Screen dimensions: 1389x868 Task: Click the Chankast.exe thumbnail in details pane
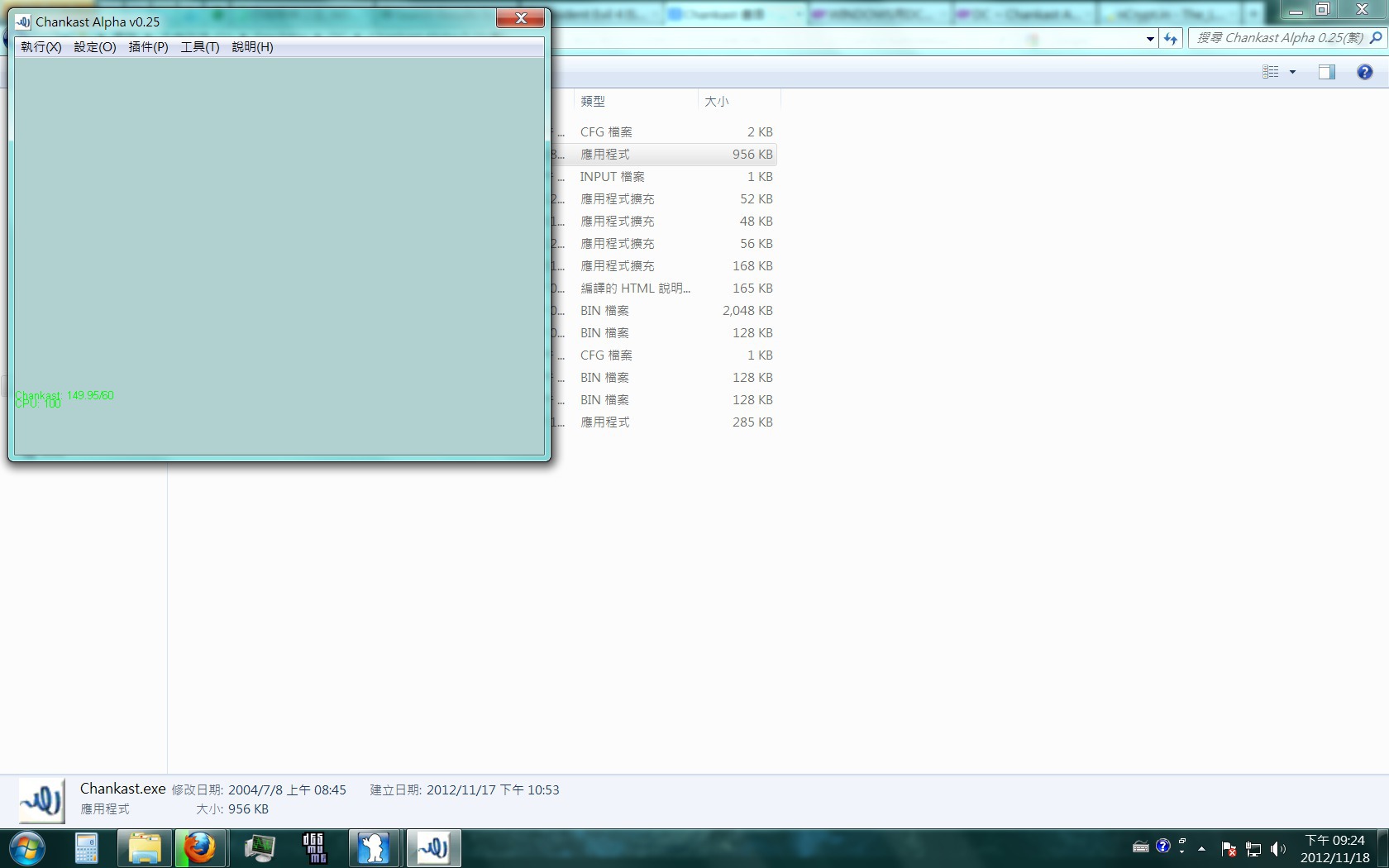(41, 800)
